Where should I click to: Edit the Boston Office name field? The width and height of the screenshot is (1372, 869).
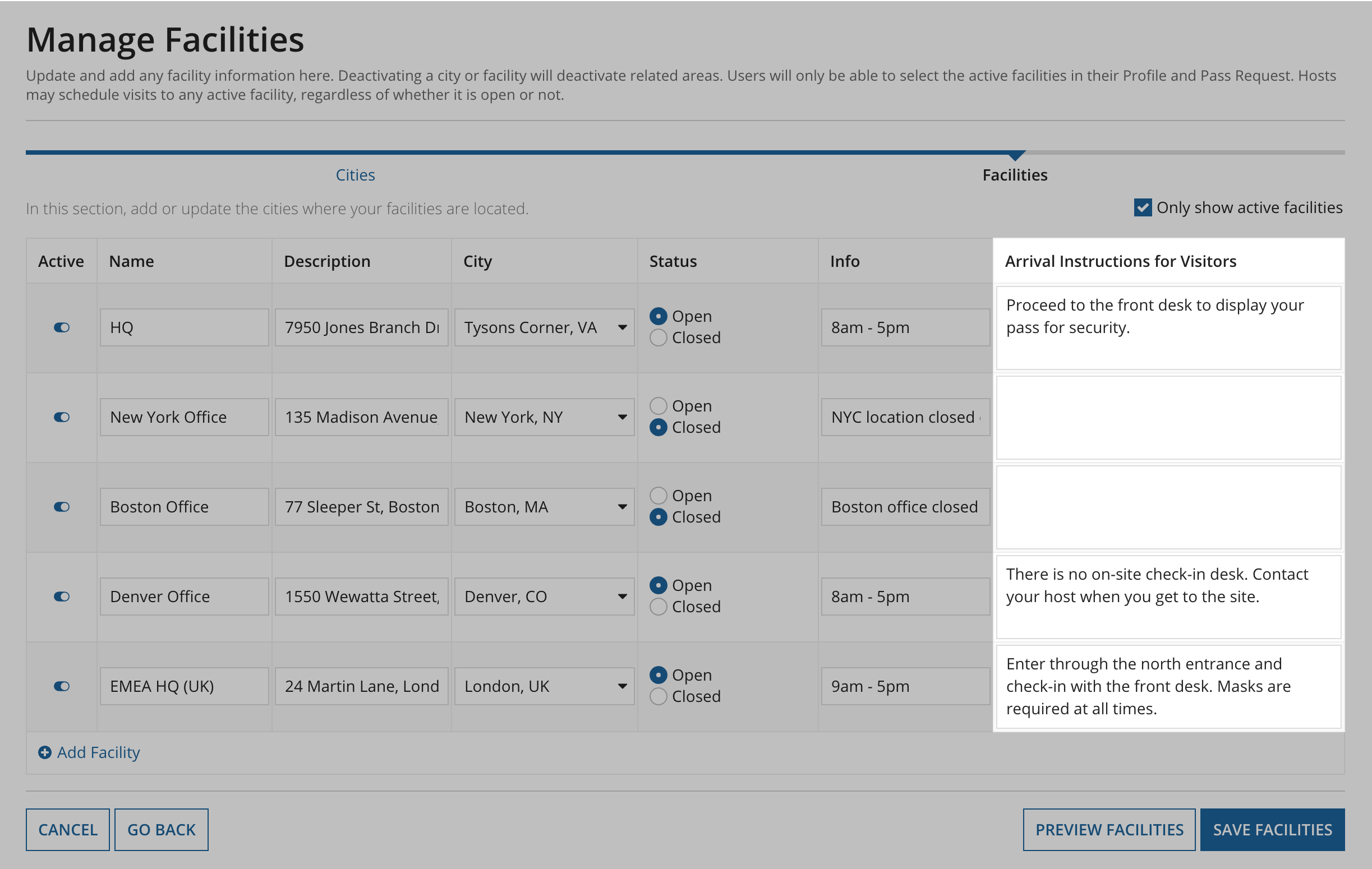point(184,507)
